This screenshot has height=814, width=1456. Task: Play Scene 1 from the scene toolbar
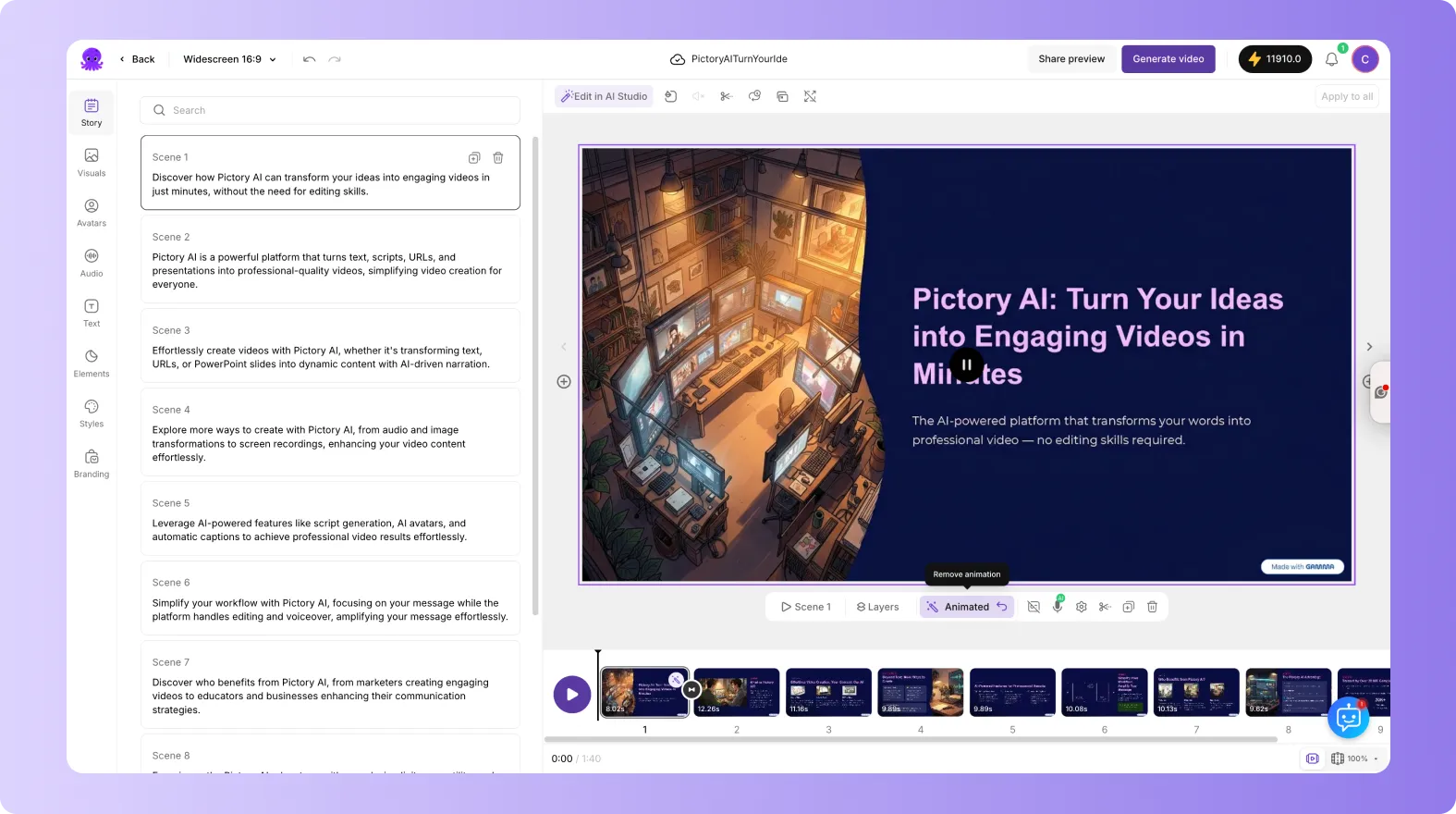(805, 607)
